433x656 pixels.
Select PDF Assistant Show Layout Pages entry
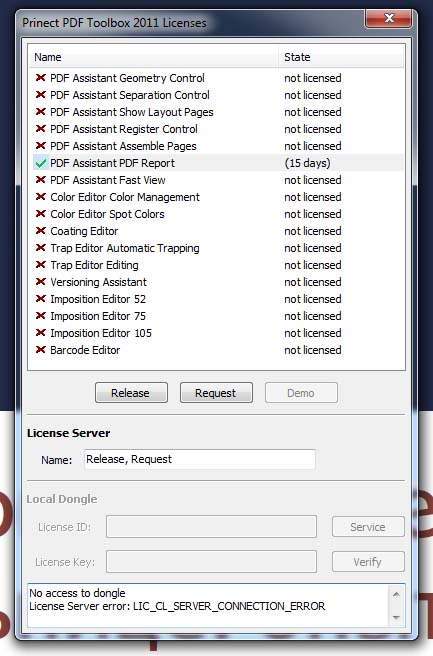(x=218, y=112)
